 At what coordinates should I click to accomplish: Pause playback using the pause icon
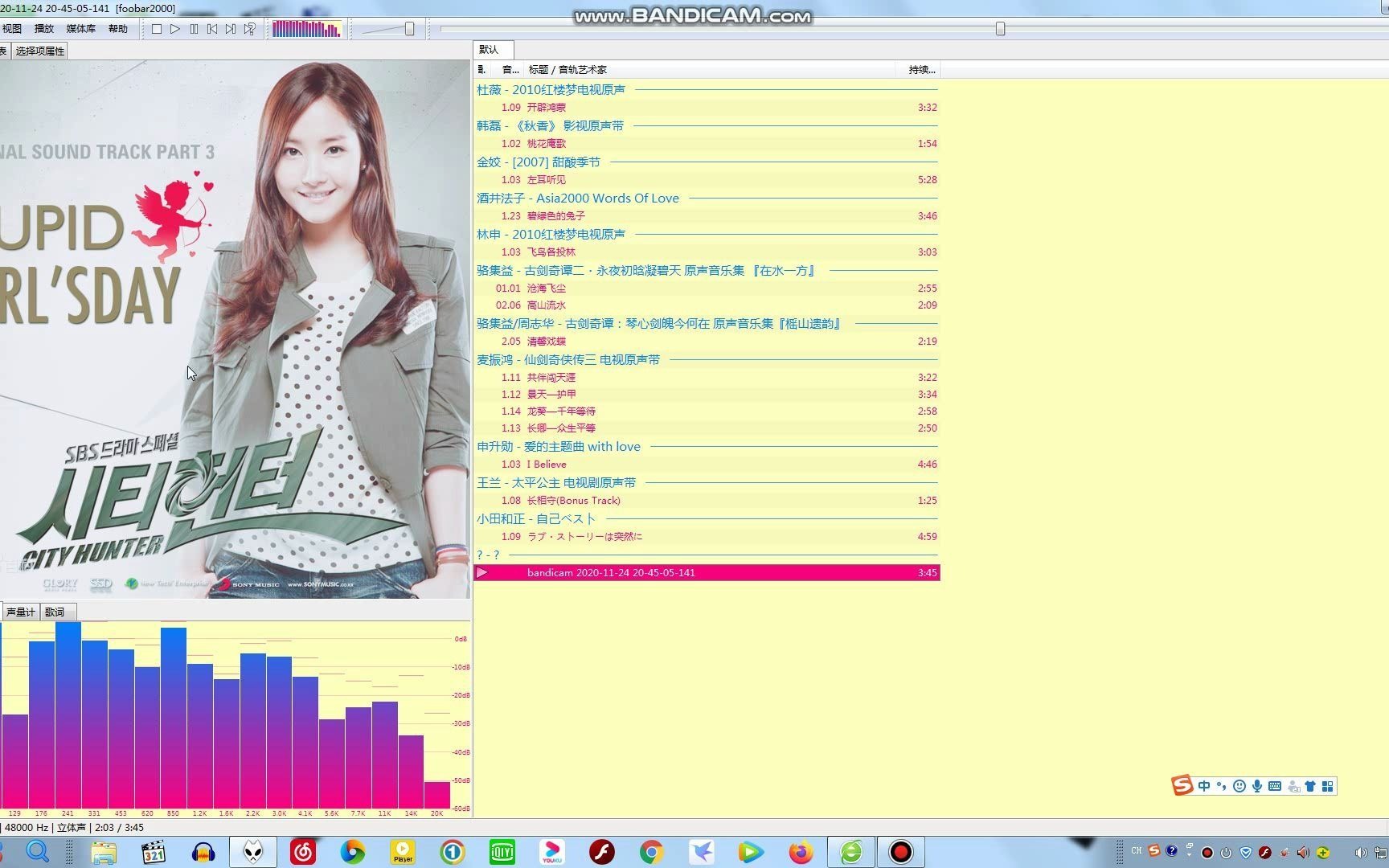pyautogui.click(x=194, y=29)
